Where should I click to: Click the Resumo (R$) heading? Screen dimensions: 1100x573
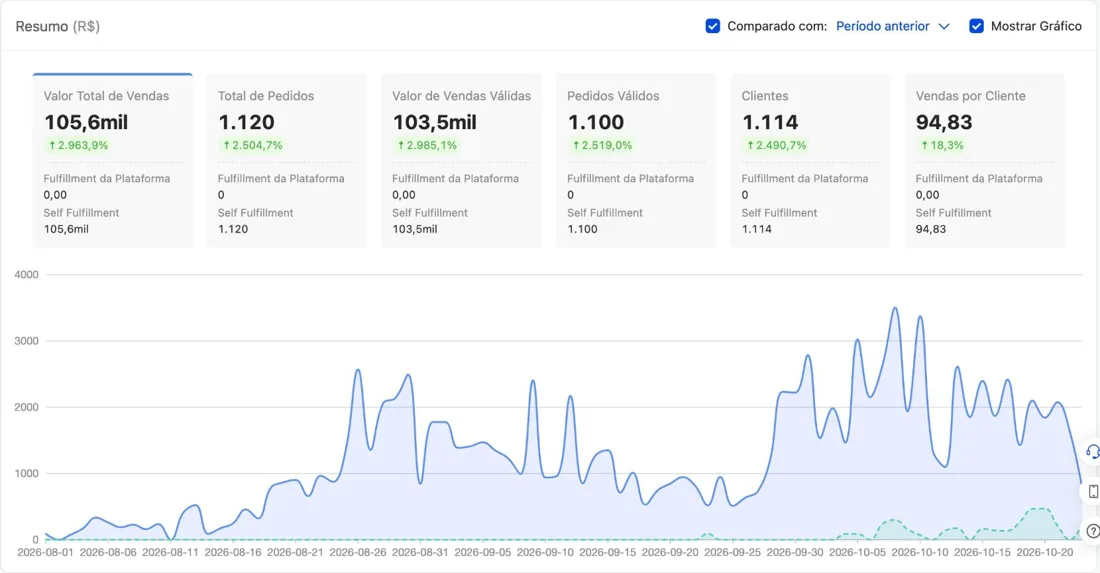58,26
